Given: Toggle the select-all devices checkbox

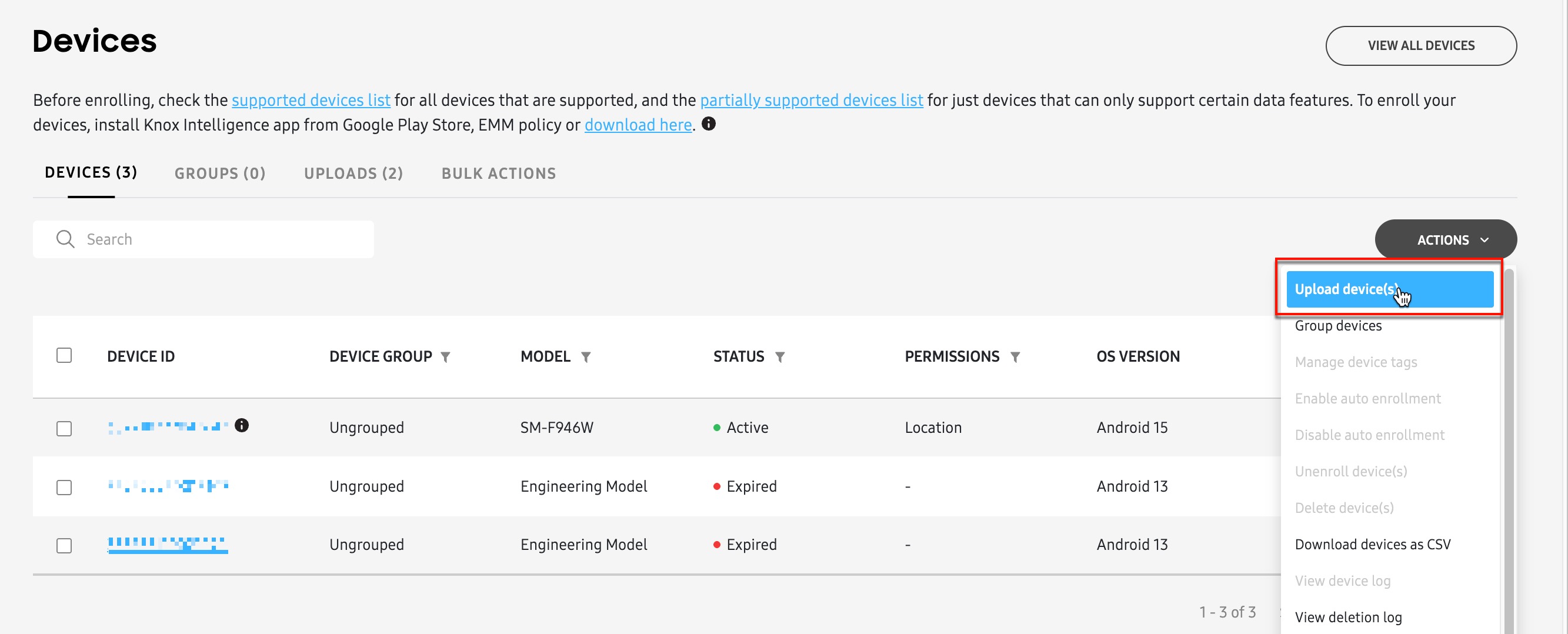Looking at the screenshot, I should pos(64,355).
